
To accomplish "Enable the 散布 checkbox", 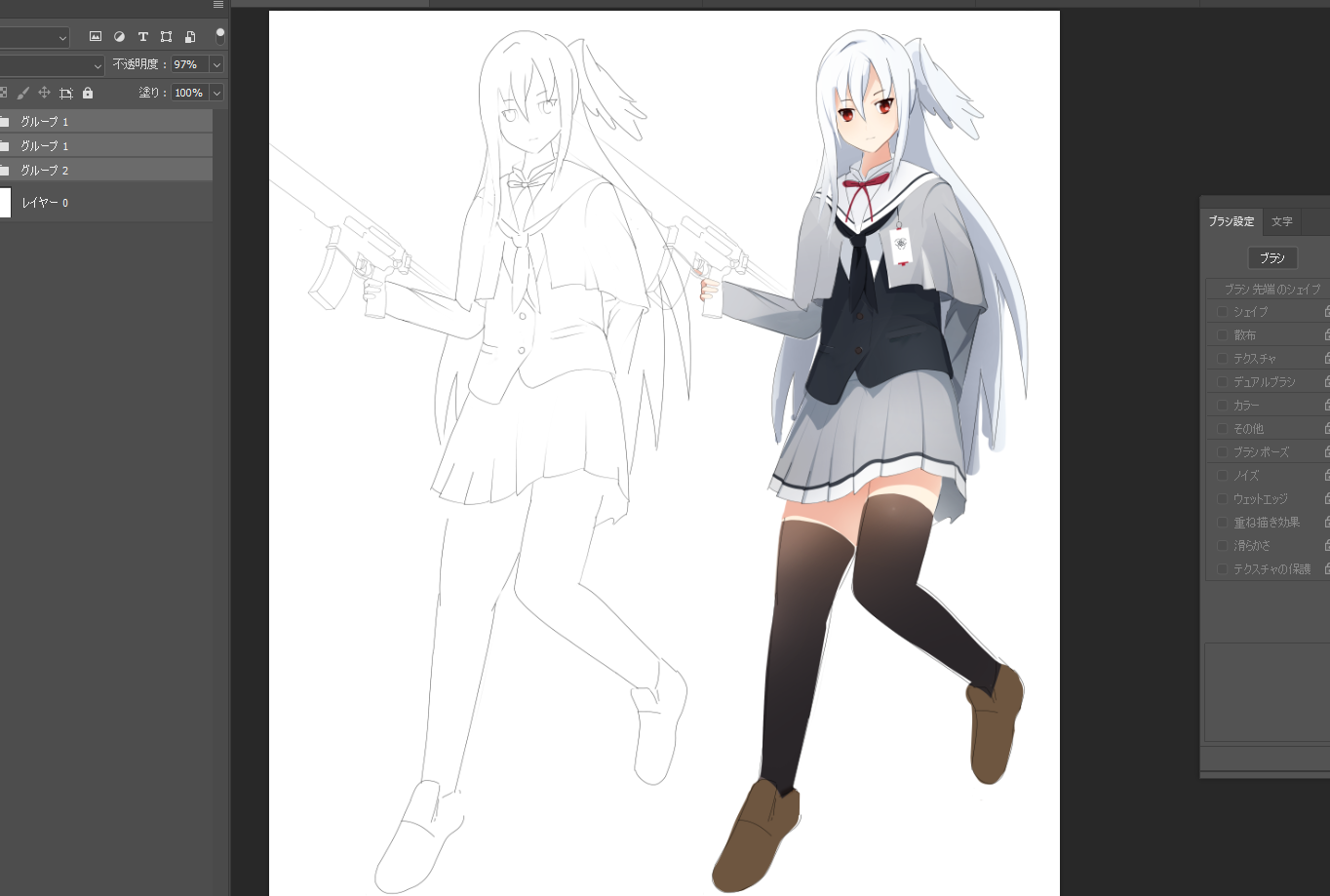I will click(x=1222, y=335).
